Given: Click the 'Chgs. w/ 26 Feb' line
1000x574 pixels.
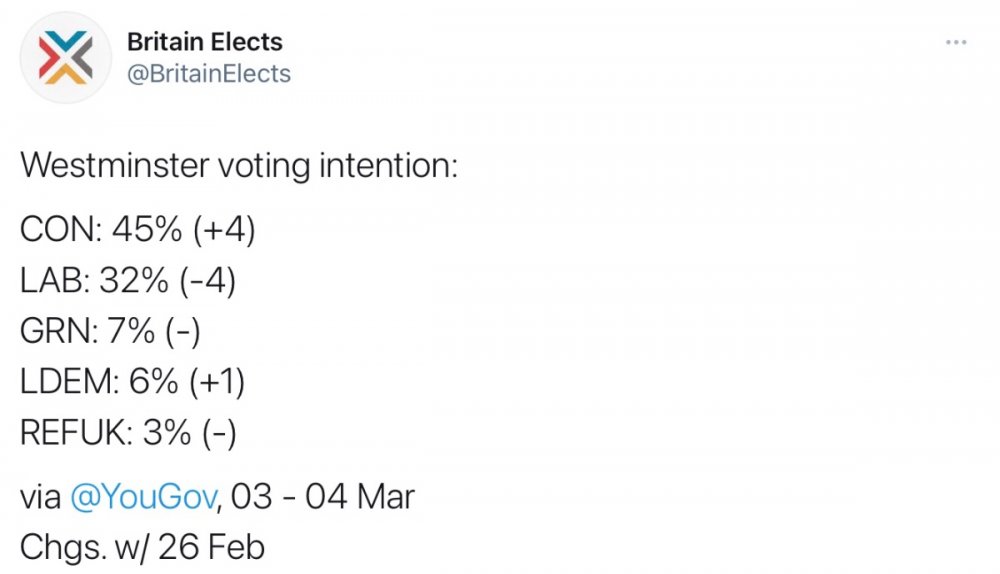Looking at the screenshot, I should [x=142, y=548].
